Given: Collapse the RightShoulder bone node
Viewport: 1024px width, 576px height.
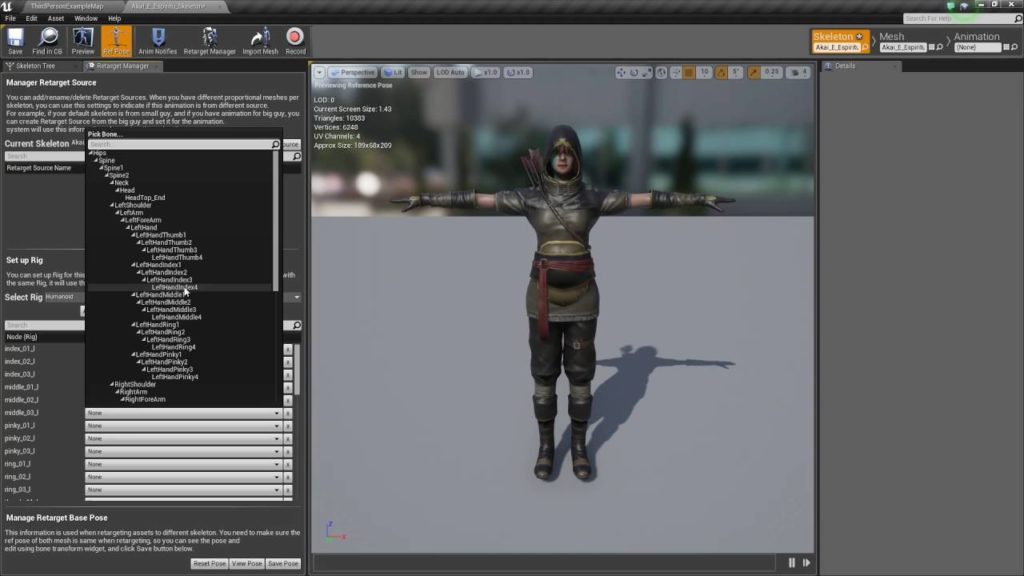Looking at the screenshot, I should click(x=112, y=385).
